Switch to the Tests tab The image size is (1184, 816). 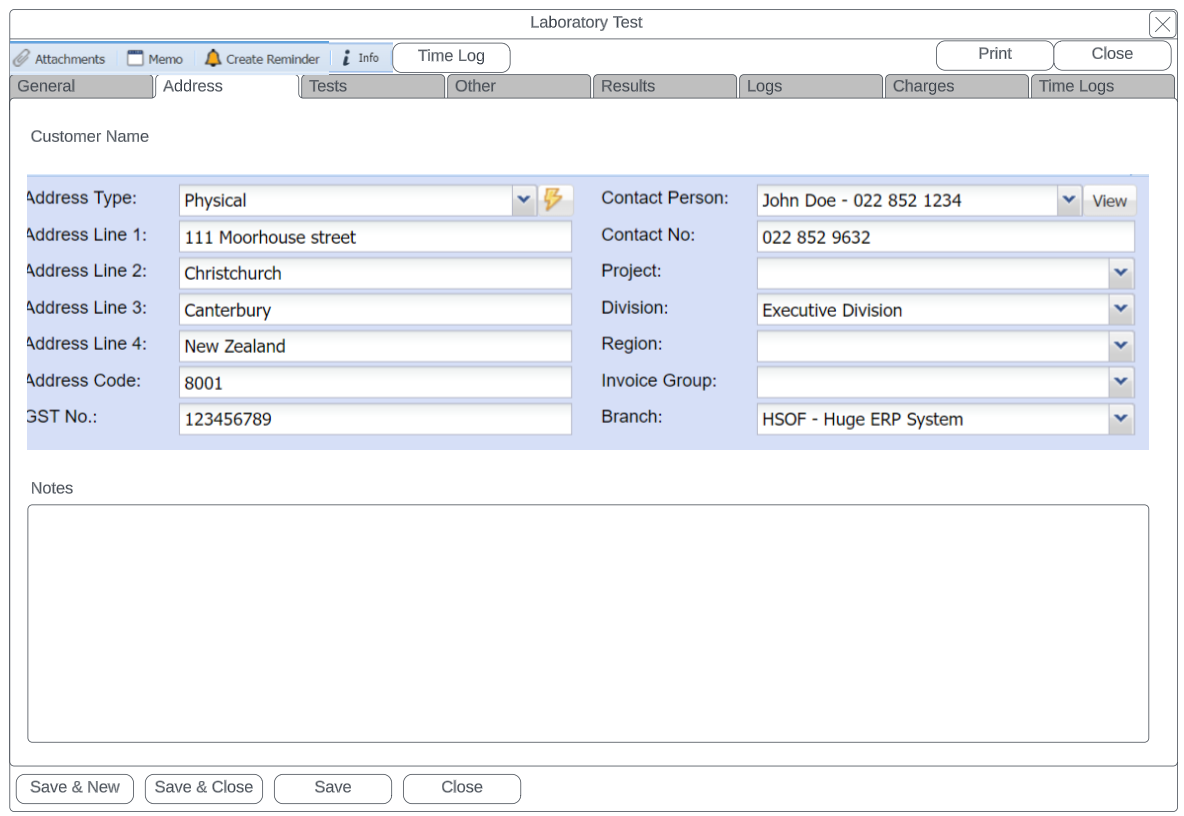click(x=372, y=87)
